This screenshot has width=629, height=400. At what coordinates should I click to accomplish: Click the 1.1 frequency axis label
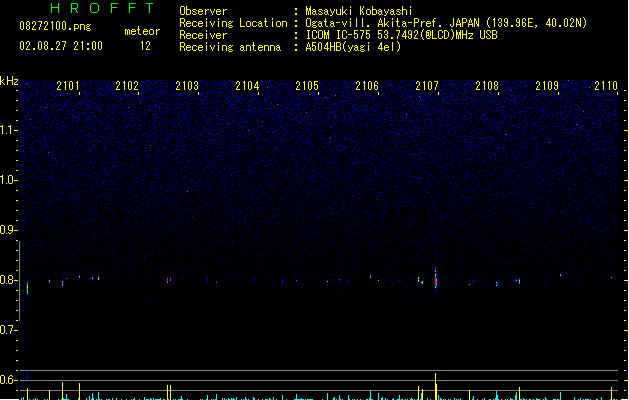pos(8,130)
